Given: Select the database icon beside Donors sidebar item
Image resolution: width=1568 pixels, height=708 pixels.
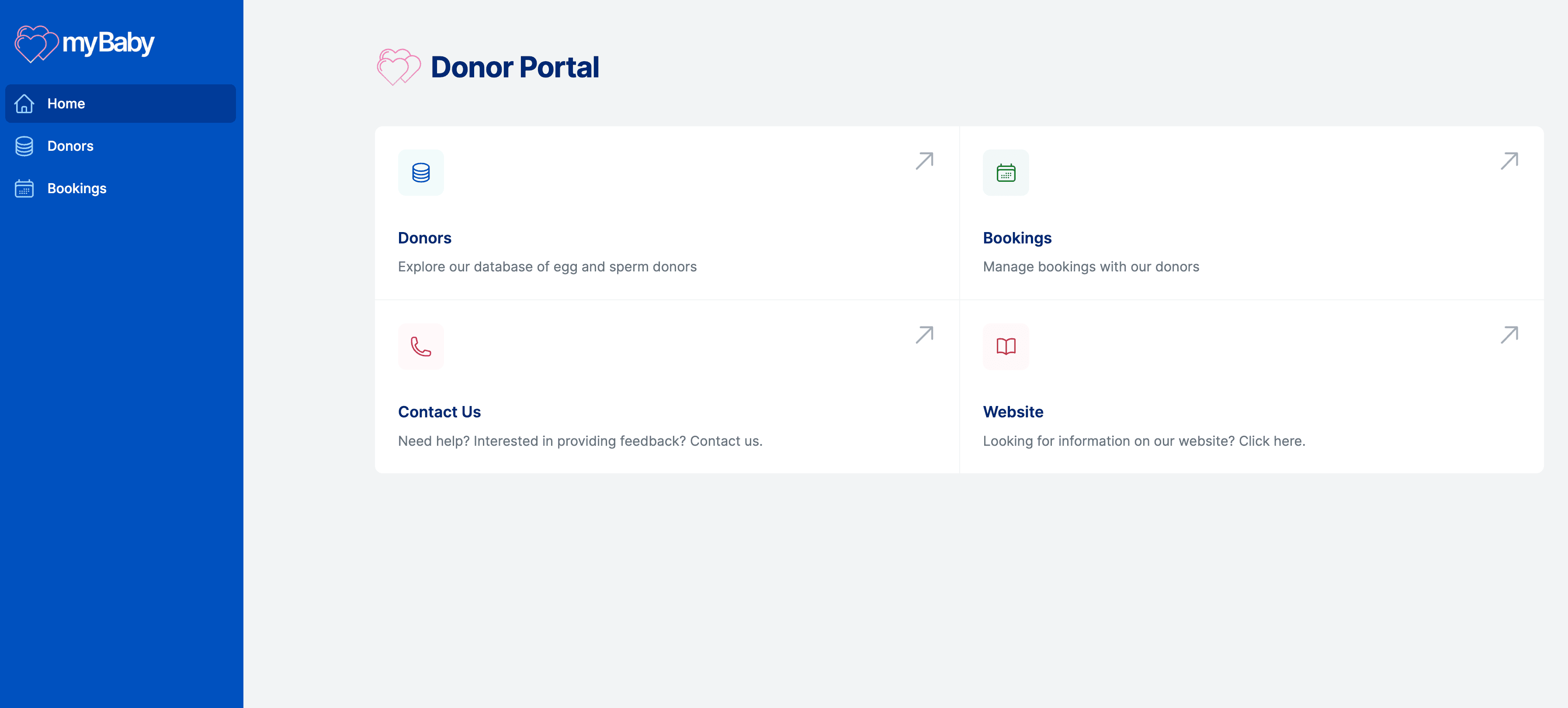Looking at the screenshot, I should tap(24, 146).
